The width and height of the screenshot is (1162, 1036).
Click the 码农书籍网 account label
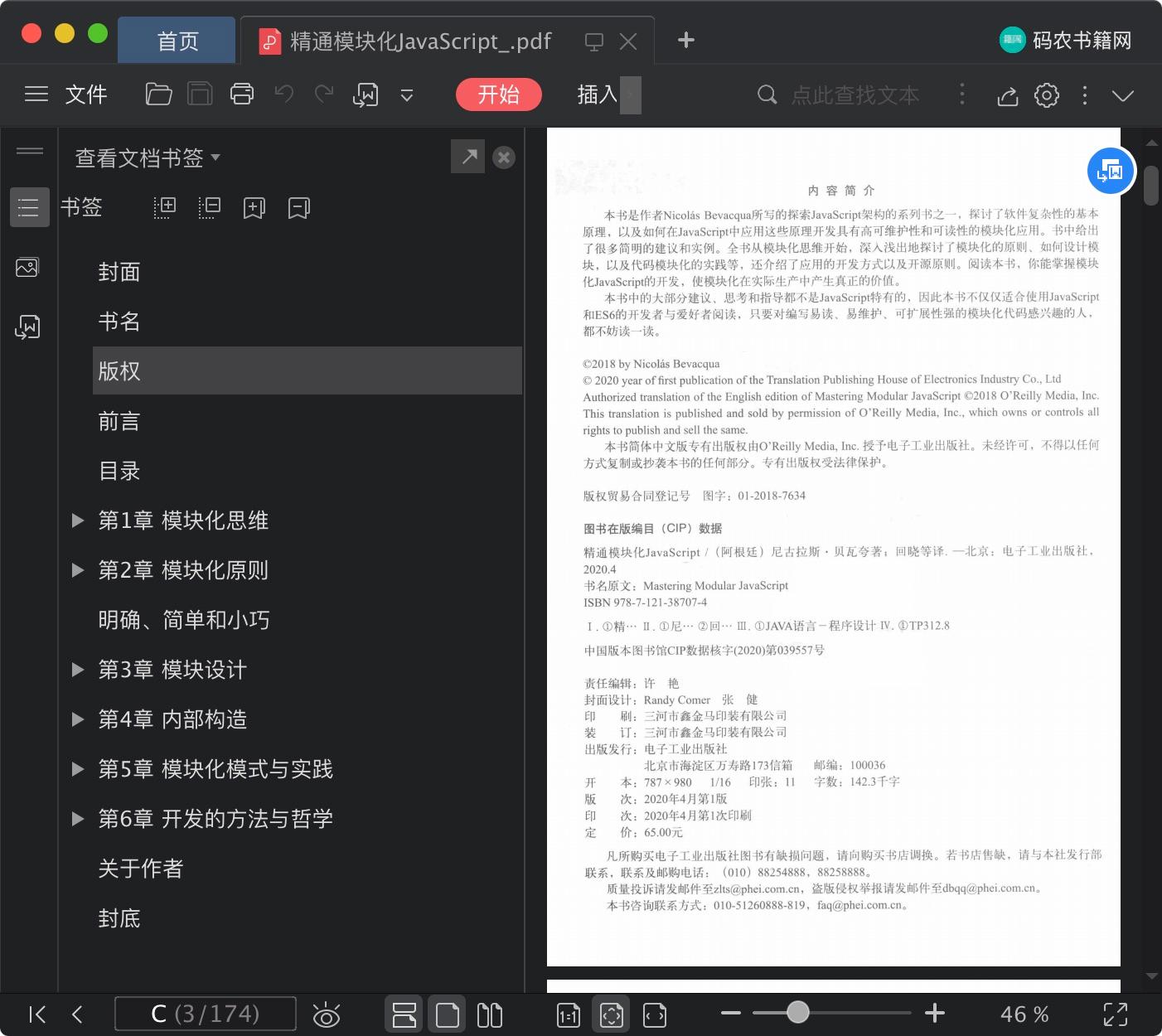click(x=1082, y=40)
